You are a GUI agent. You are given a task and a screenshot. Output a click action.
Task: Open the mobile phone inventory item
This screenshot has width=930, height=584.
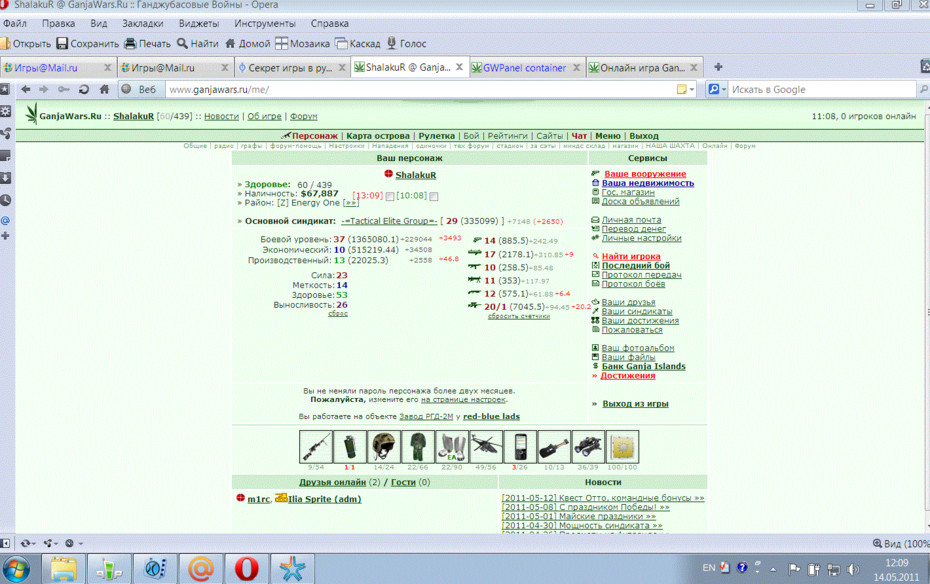pos(520,447)
